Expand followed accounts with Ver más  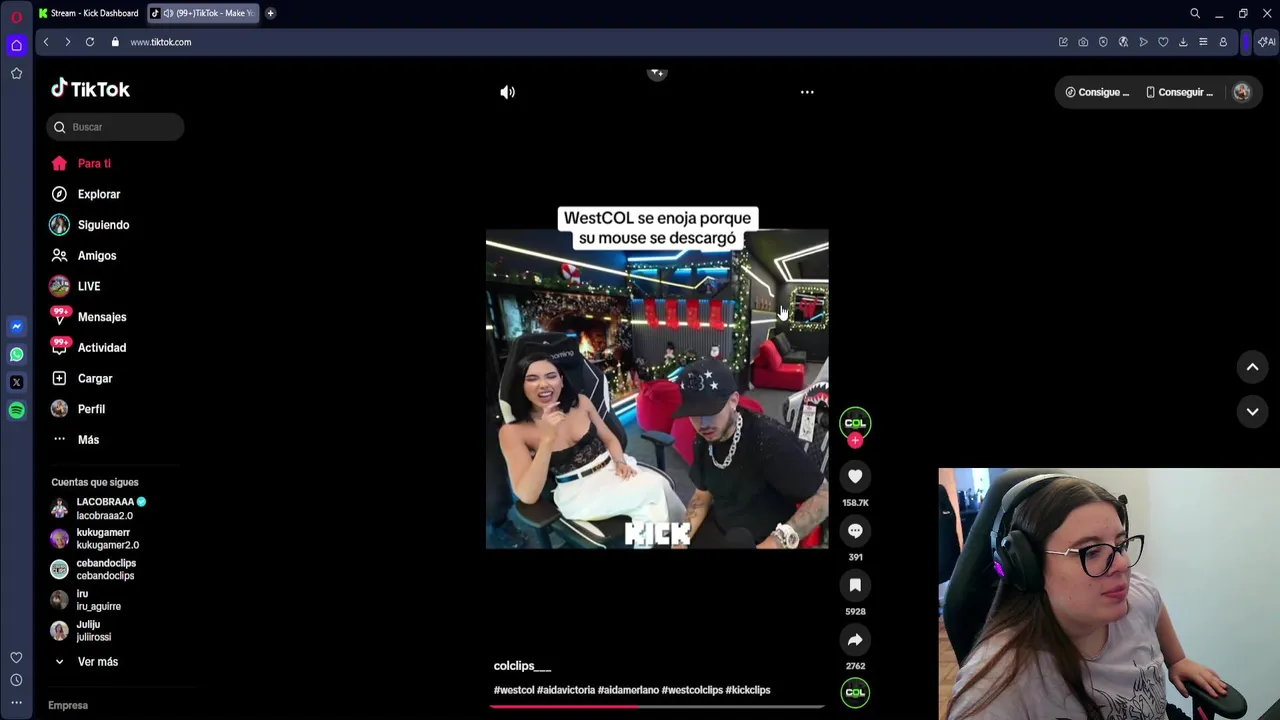[97, 662]
